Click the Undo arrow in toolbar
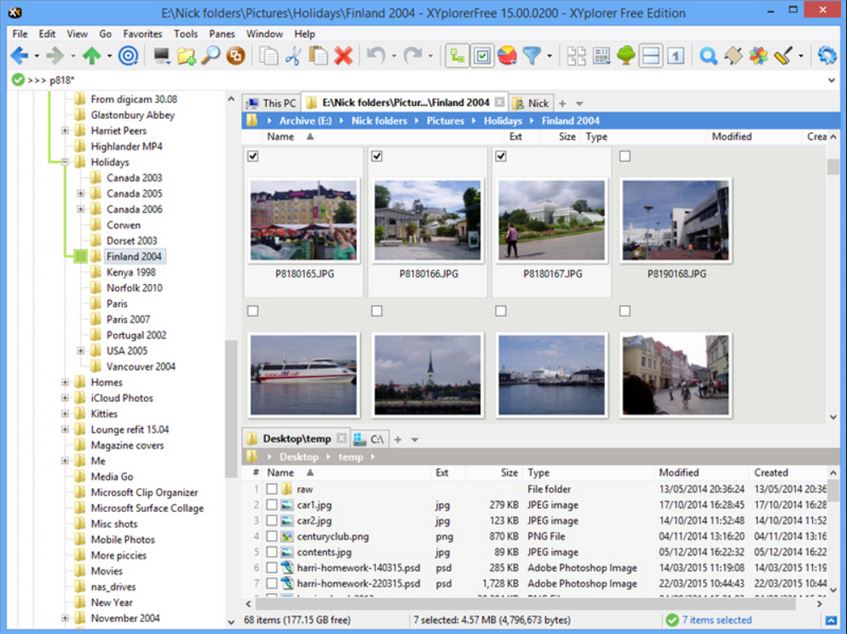The width and height of the screenshot is (847, 634). 375,56
